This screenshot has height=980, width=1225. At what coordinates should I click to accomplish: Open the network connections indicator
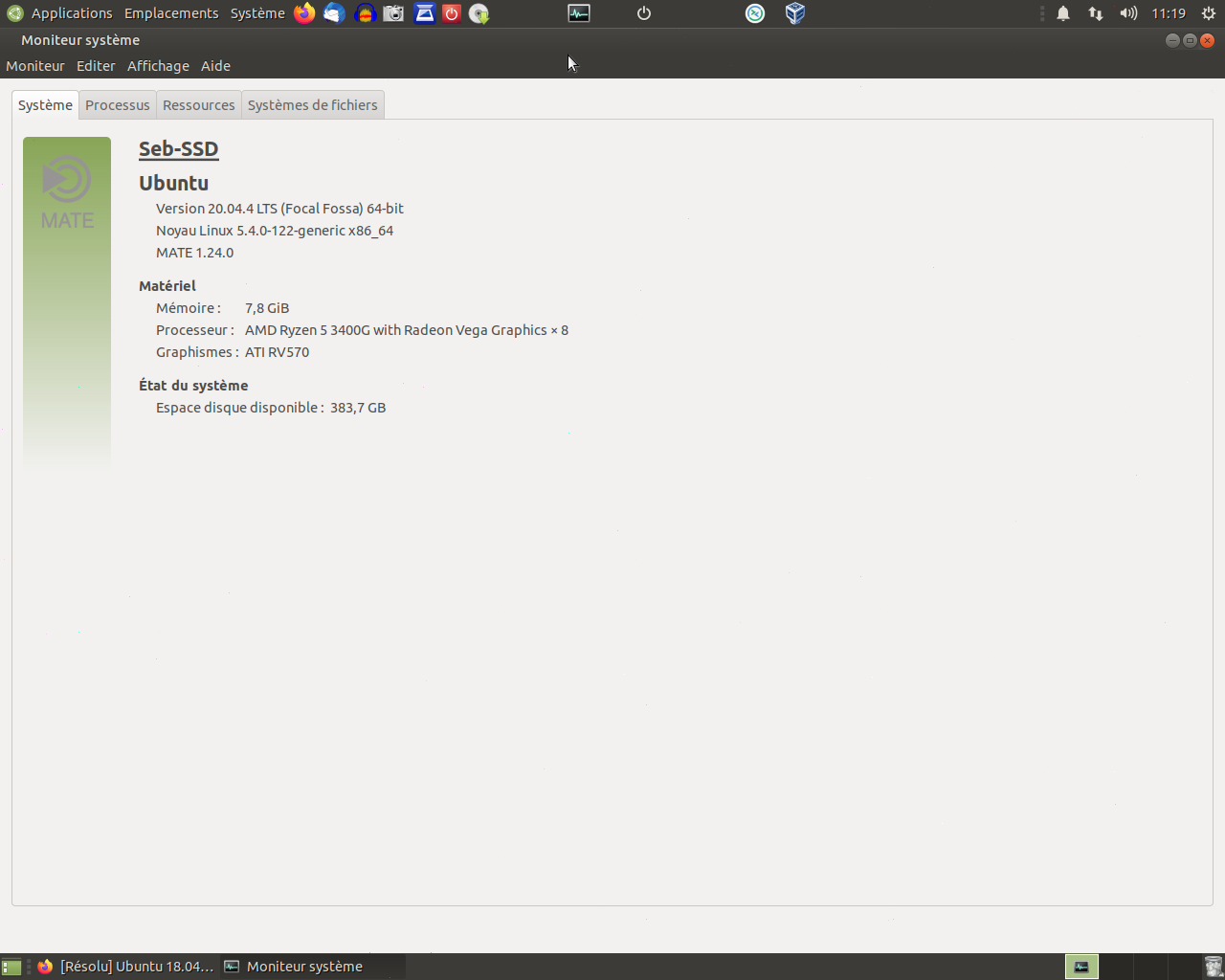point(1096,13)
